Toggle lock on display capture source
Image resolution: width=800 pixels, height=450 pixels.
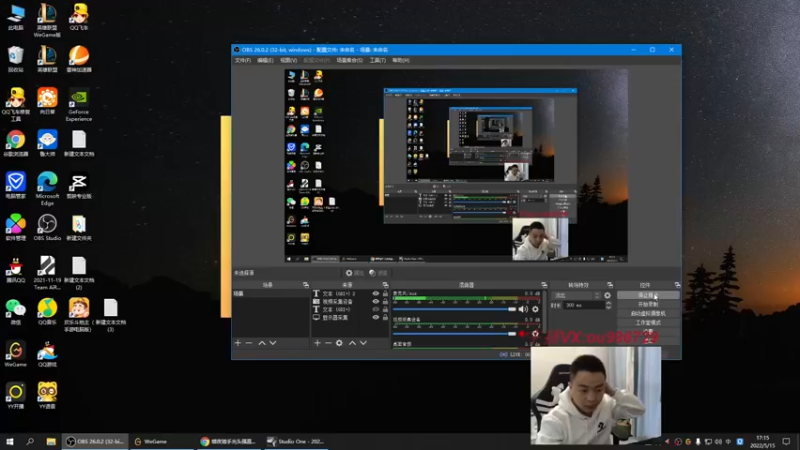[x=385, y=317]
